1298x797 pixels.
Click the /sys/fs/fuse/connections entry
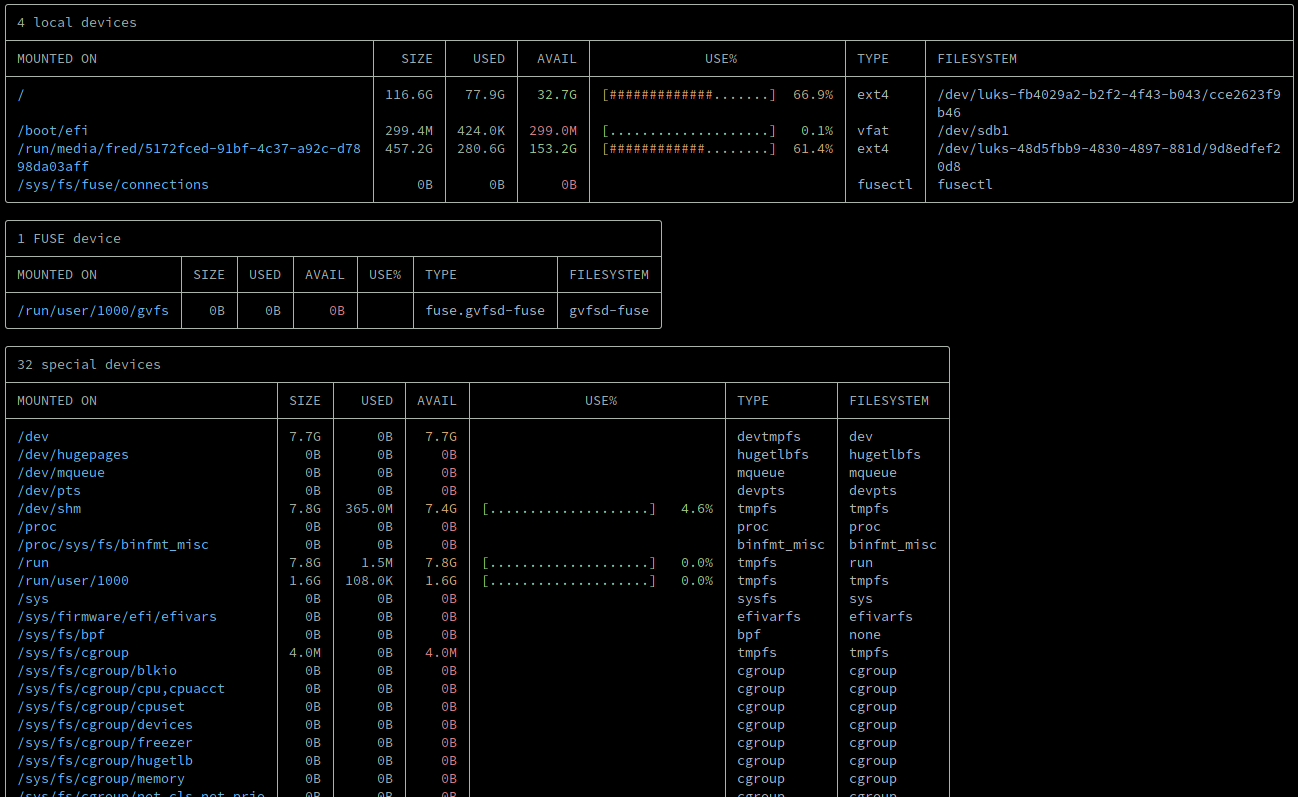click(113, 184)
